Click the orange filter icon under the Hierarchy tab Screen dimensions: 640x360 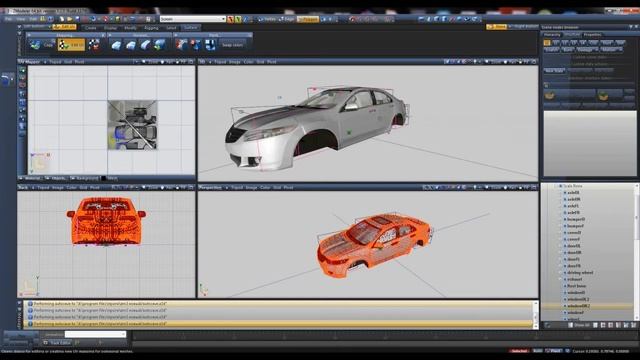(547, 42)
